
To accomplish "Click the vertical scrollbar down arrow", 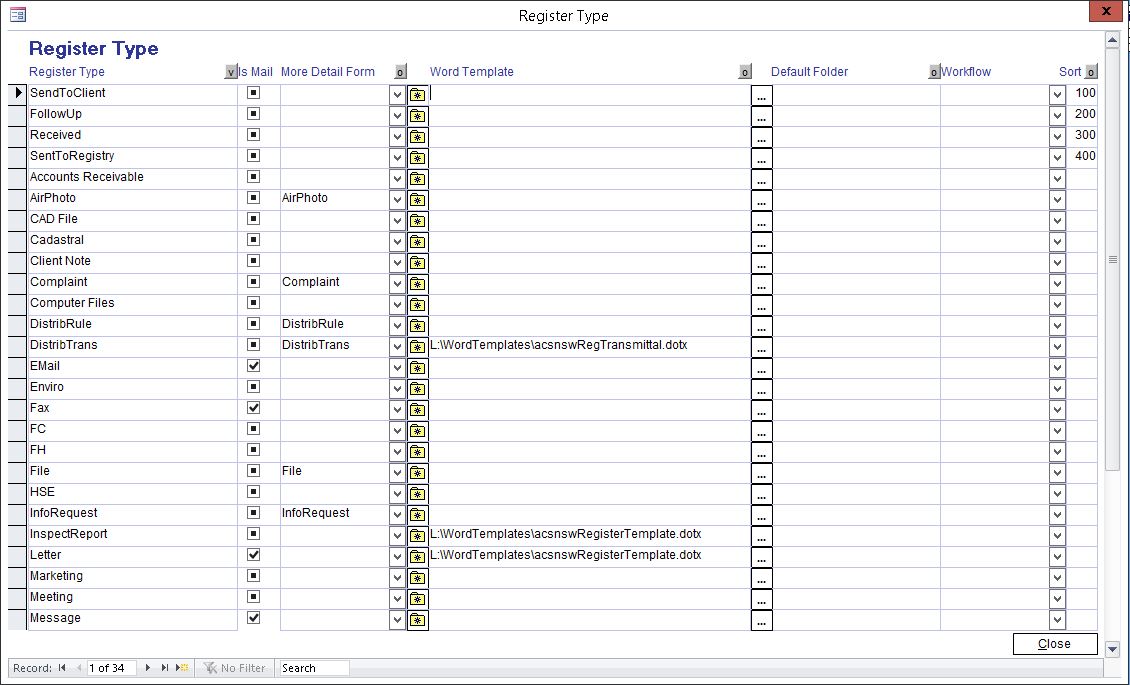I will (1113, 649).
